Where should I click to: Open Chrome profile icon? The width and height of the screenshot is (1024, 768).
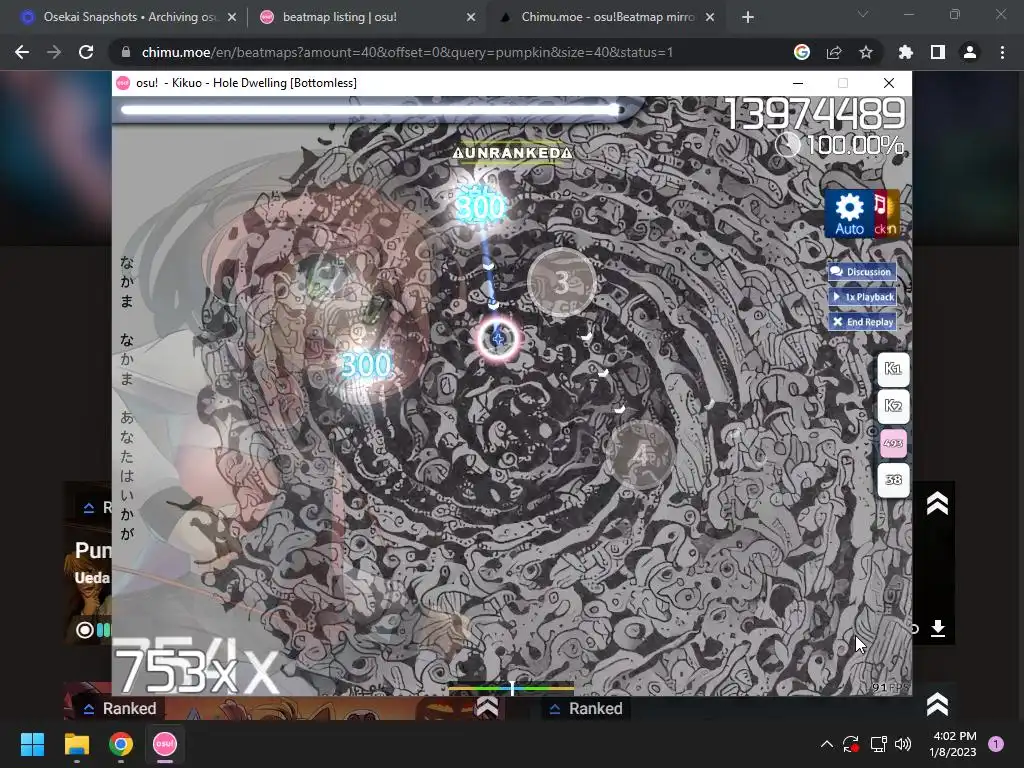(970, 52)
